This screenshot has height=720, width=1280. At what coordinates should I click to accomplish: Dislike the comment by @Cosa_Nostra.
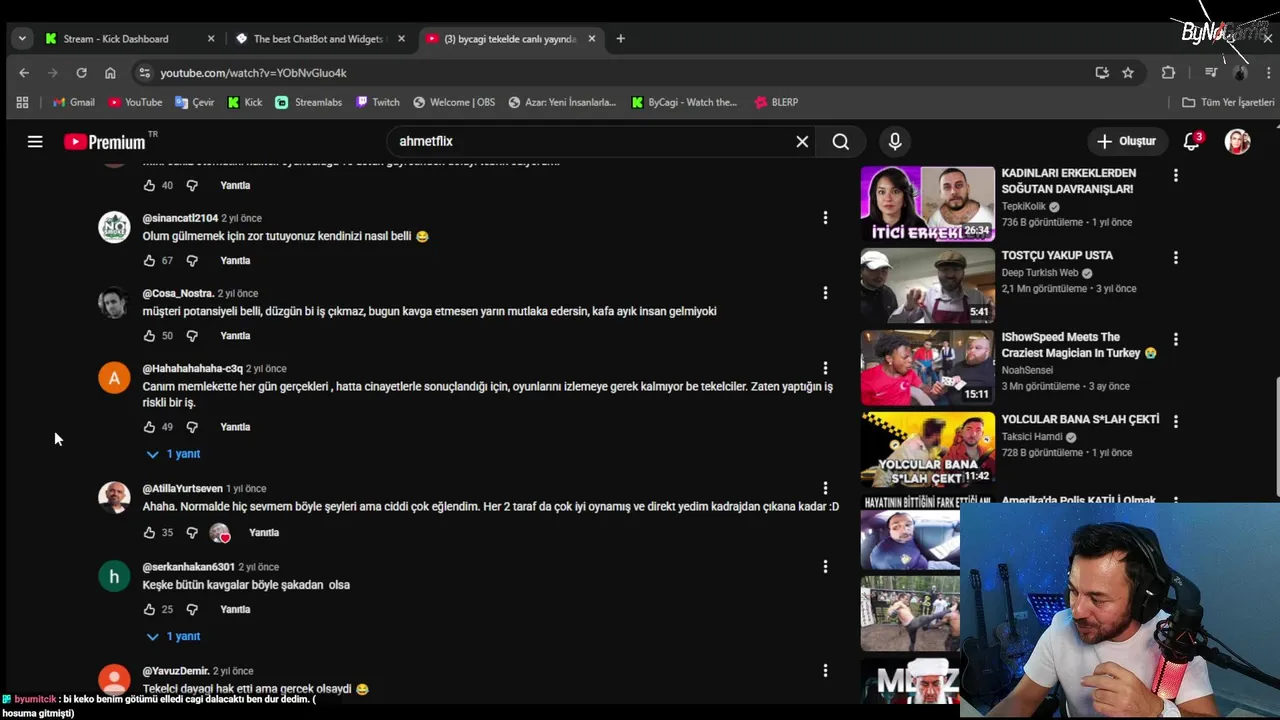(192, 336)
